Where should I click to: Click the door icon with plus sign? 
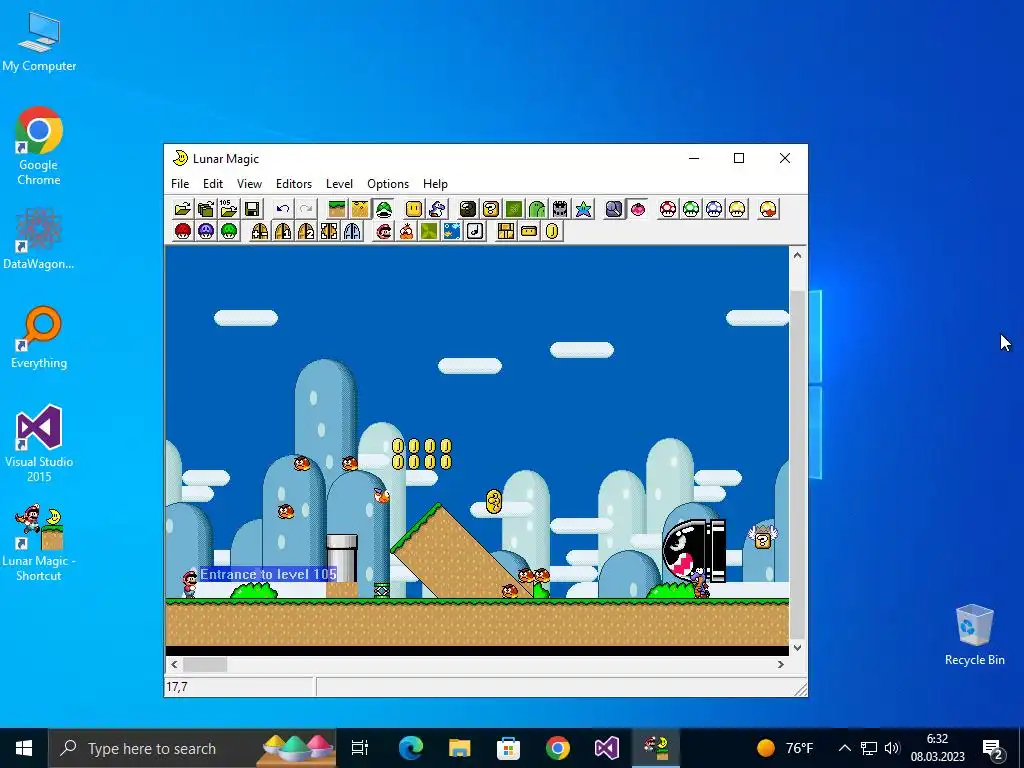pos(260,231)
